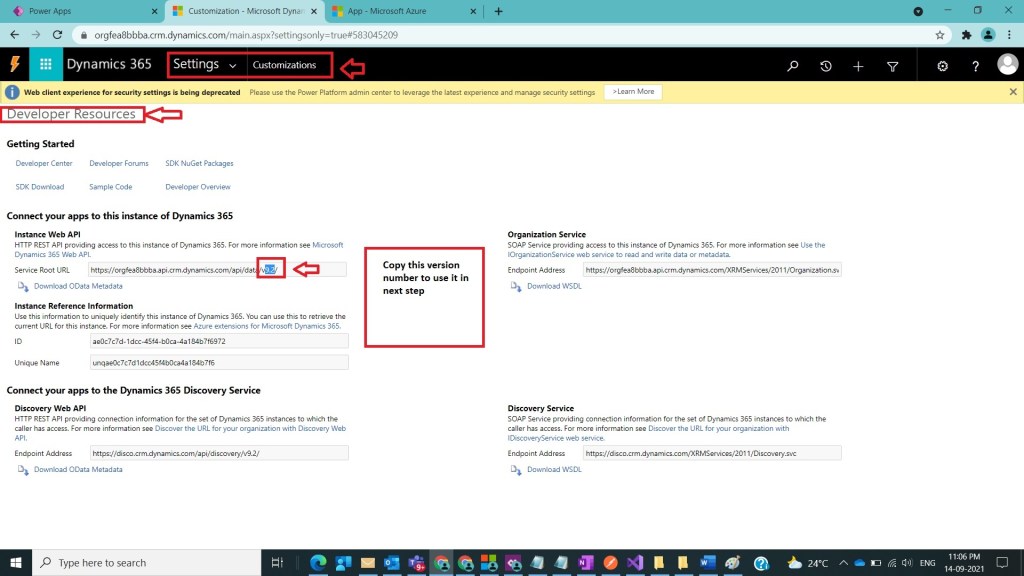Viewport: 1024px width, 576px height.
Task: Open advanced find filter icon
Action: click(x=892, y=66)
